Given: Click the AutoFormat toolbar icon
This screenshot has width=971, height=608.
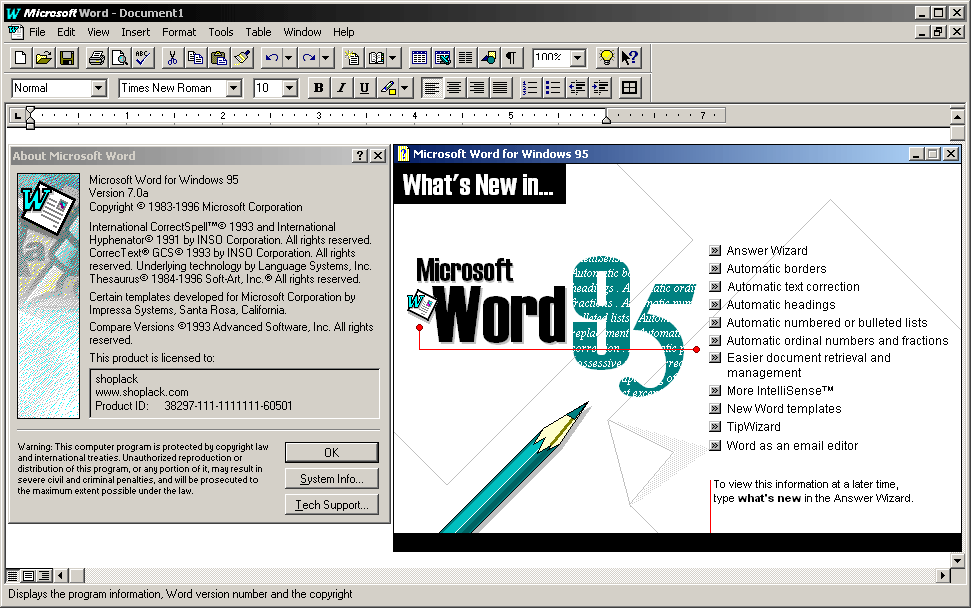Looking at the screenshot, I should point(352,58).
